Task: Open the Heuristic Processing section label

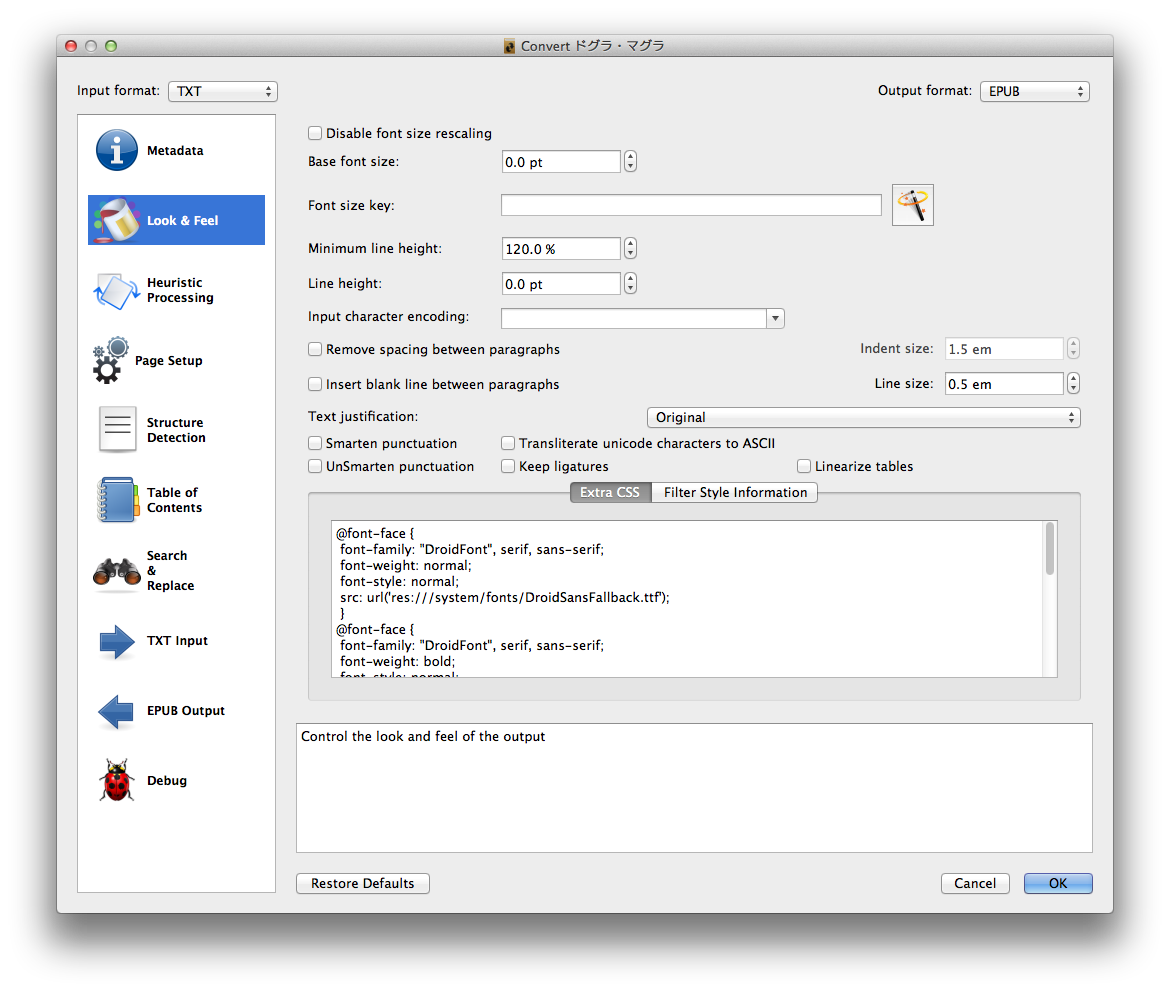Action: click(180, 290)
